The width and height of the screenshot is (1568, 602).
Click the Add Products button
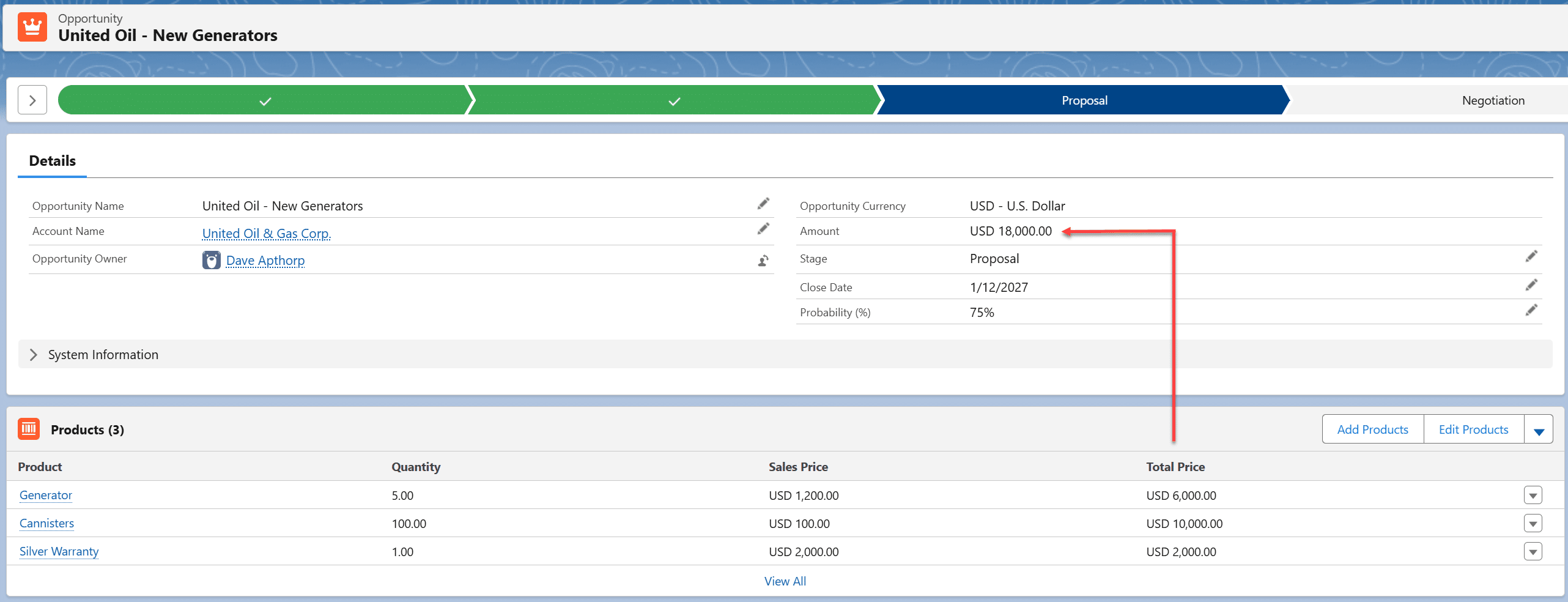point(1372,429)
